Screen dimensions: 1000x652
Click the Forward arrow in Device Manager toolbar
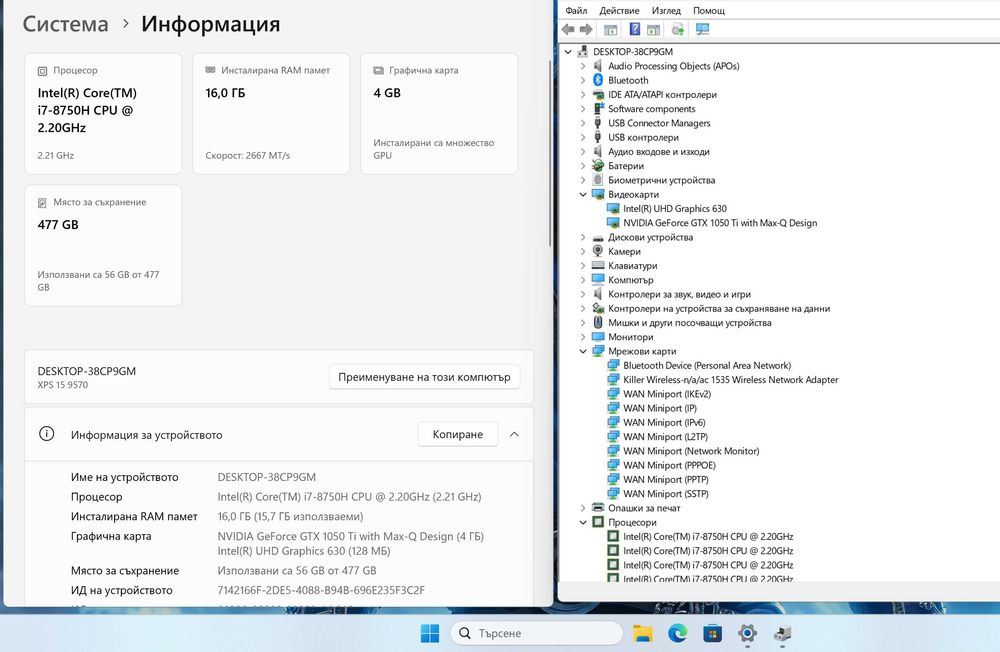[x=586, y=29]
